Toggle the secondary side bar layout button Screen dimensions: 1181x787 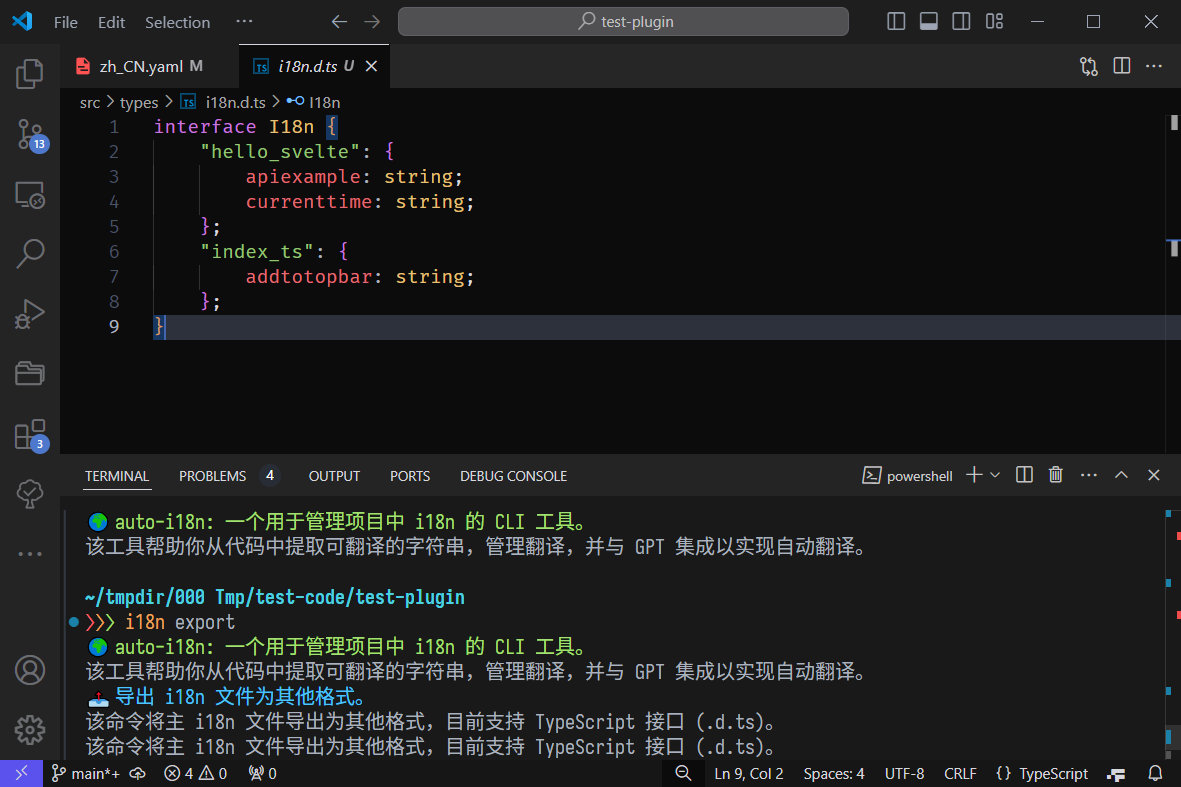coord(961,21)
